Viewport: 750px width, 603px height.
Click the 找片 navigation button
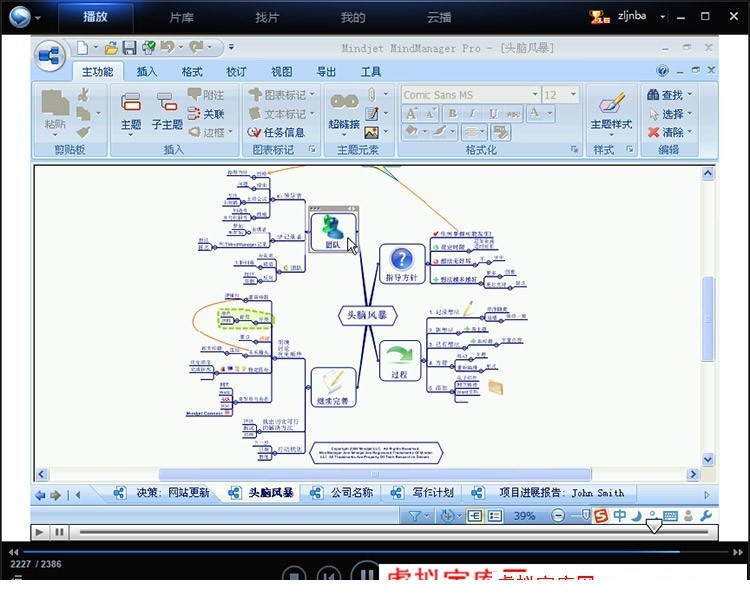(x=267, y=17)
